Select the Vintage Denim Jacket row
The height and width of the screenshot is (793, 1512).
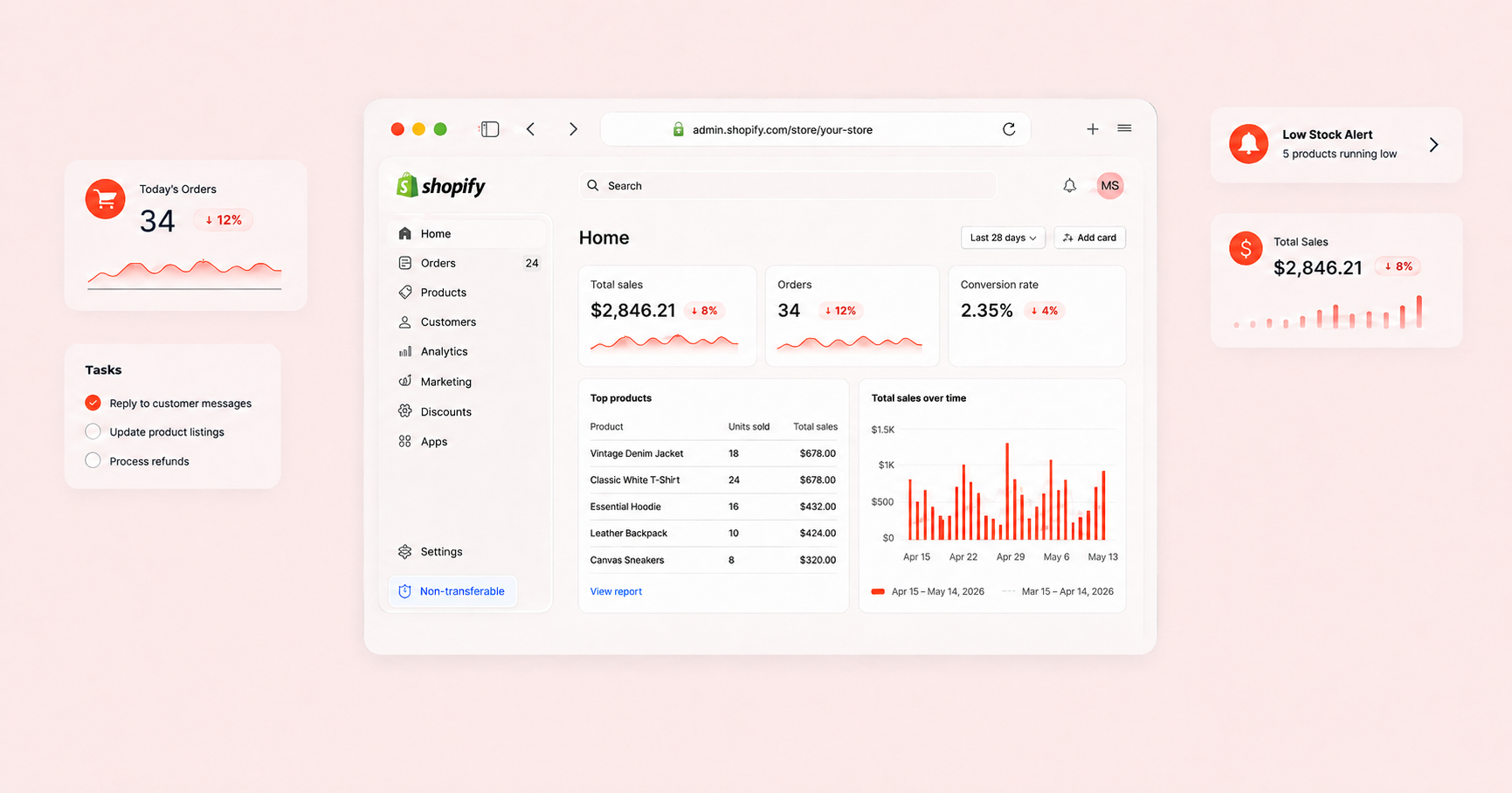[x=713, y=453]
